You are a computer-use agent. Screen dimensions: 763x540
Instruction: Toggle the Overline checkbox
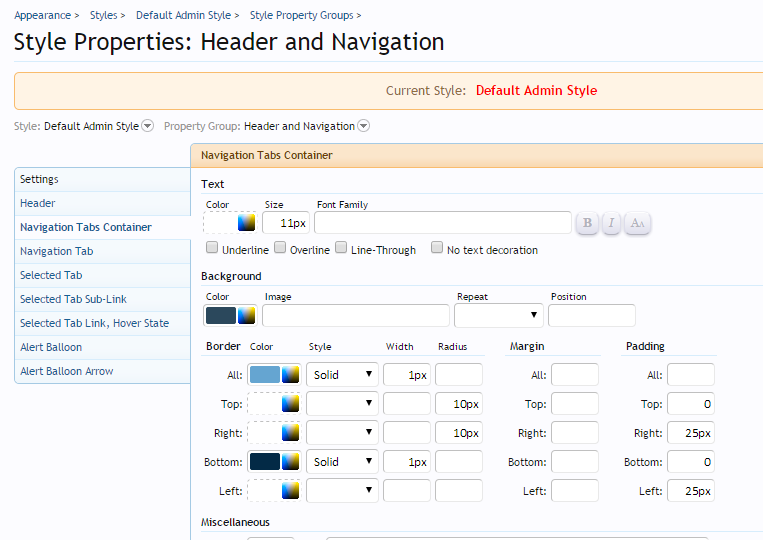[280, 248]
